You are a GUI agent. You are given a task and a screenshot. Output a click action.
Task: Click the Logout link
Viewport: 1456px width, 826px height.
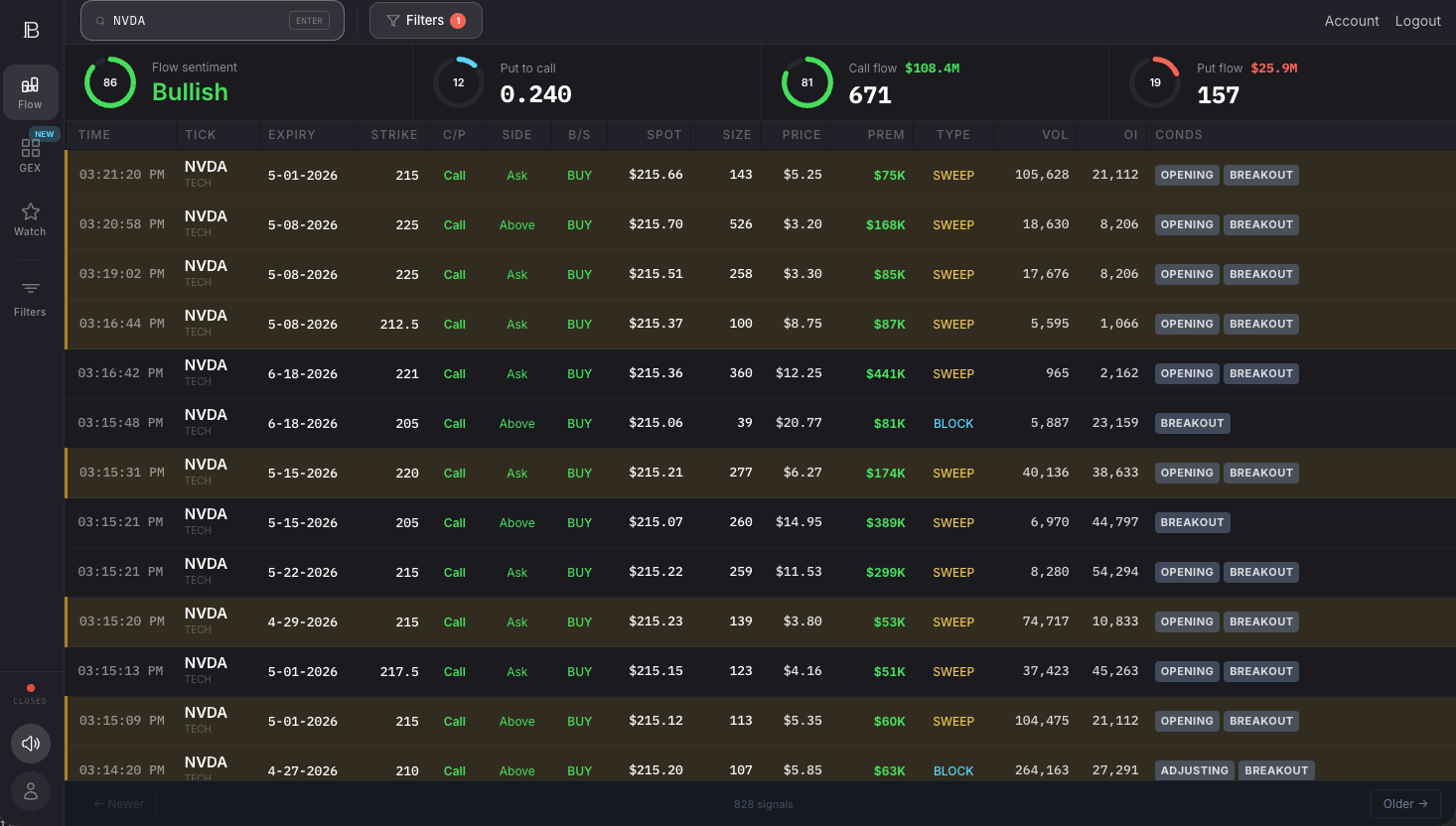1417,21
